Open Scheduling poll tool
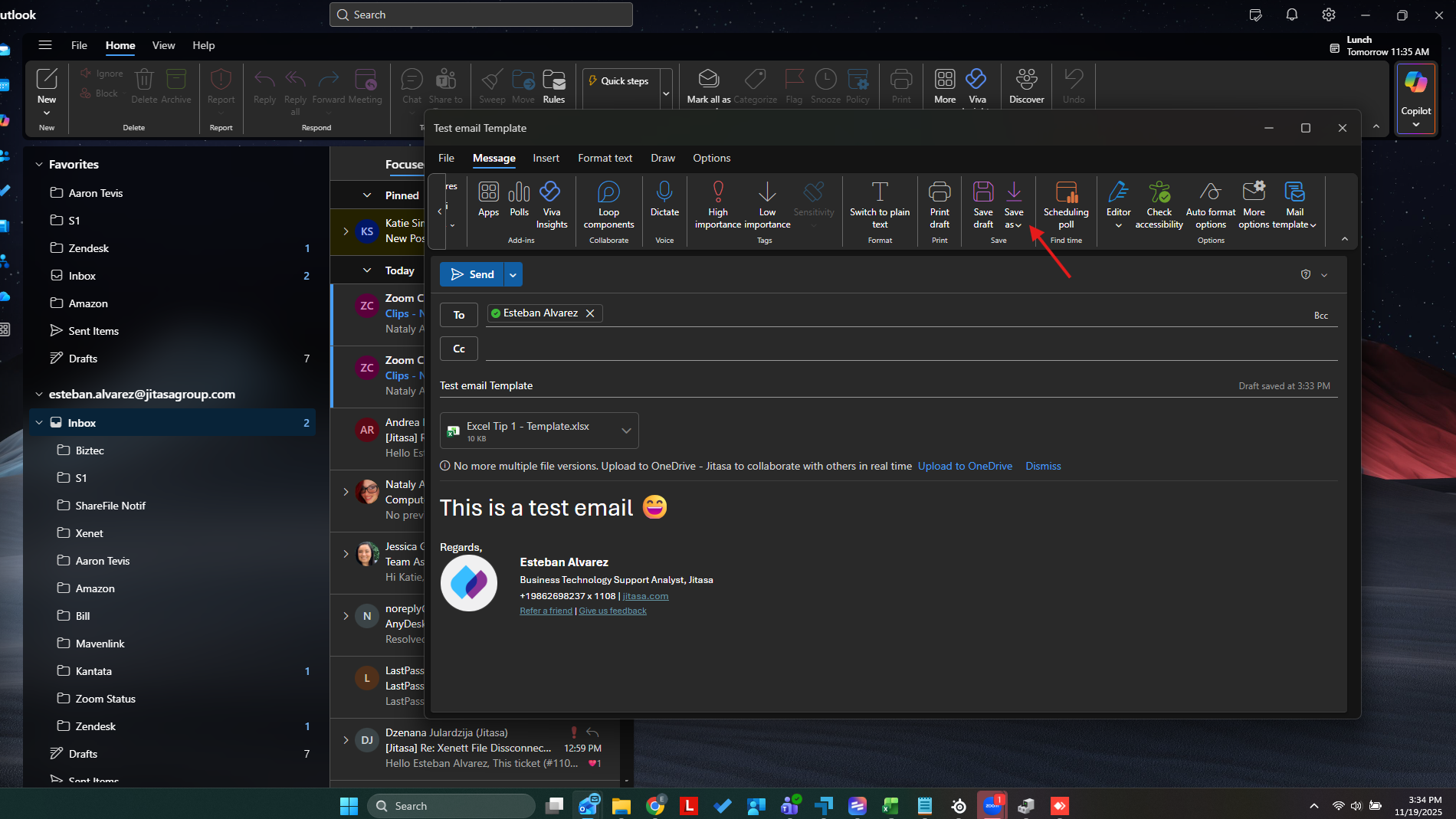 point(1066,192)
